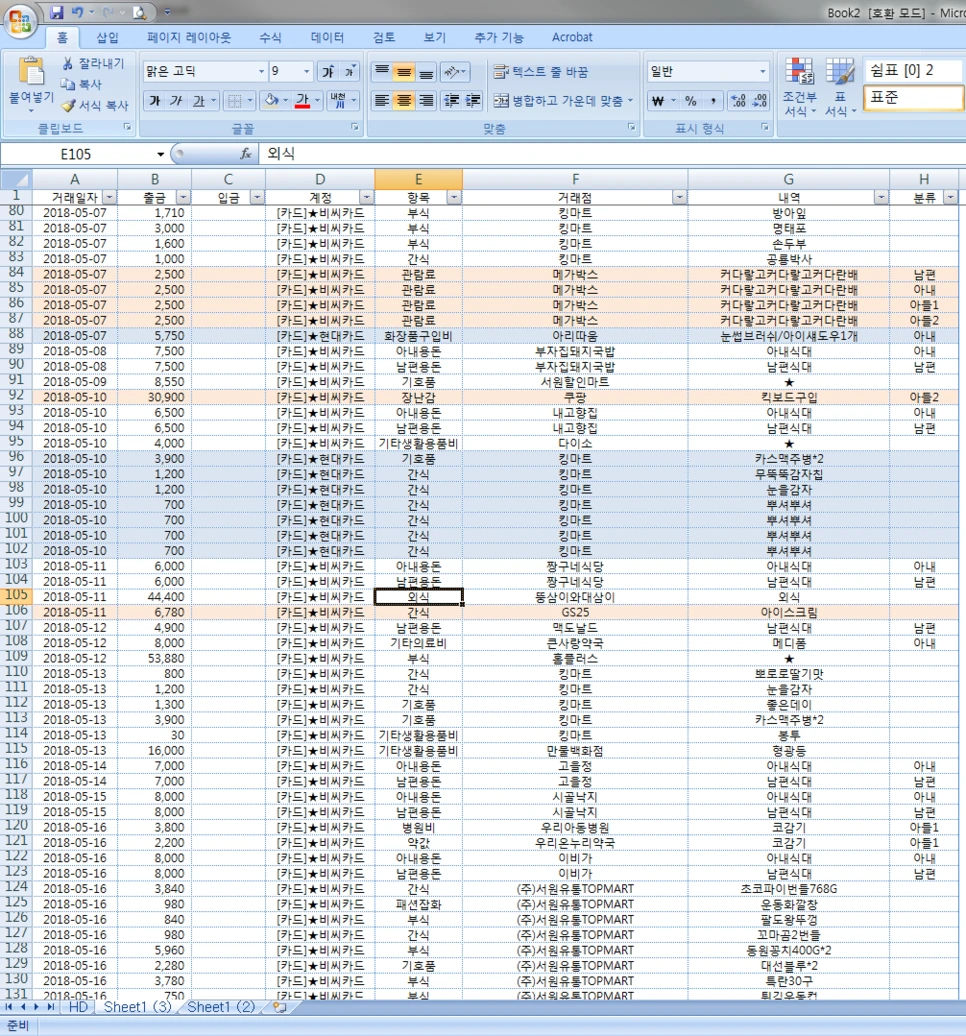This screenshot has width=966, height=1036.
Task: Open the Acrobat ribbon tab
Action: click(572, 38)
